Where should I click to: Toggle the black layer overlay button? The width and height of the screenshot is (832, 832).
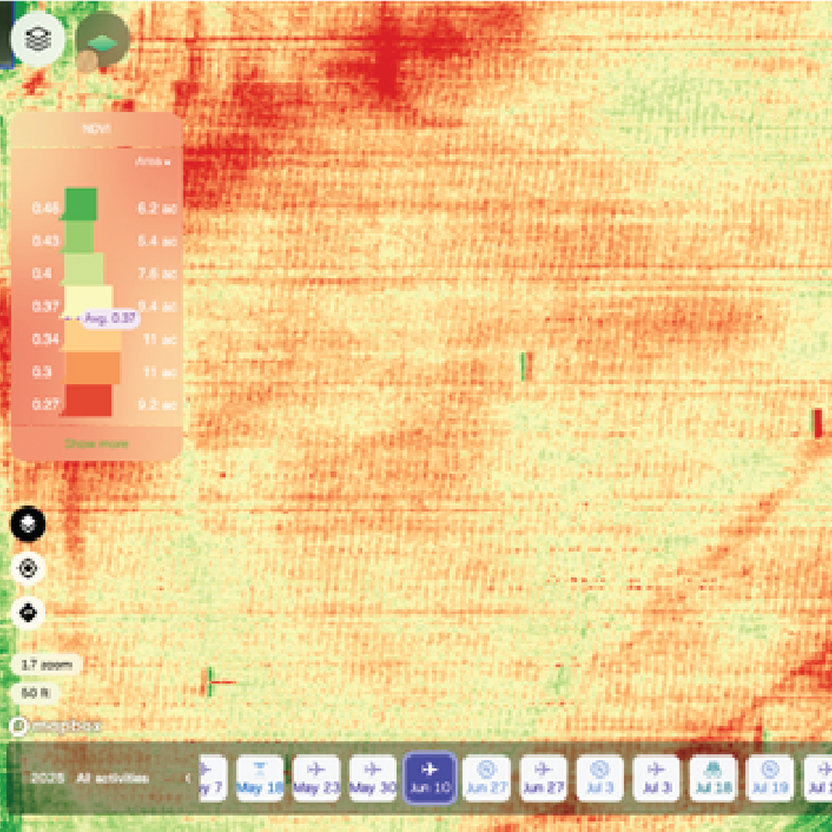[x=28, y=524]
